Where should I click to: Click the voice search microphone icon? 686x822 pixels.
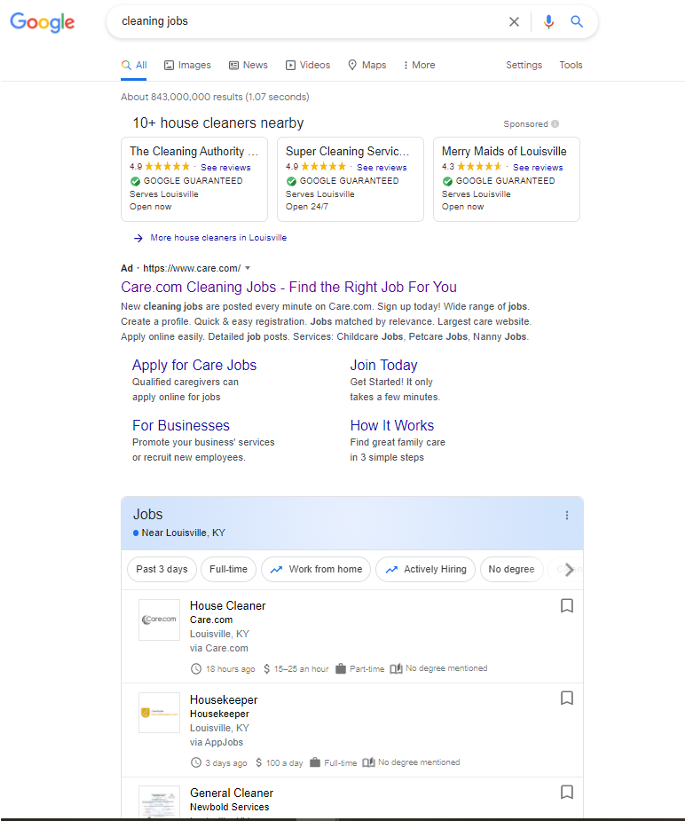click(x=549, y=21)
